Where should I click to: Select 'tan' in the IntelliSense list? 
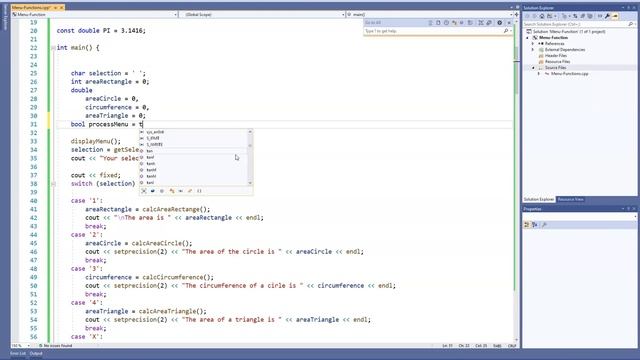(150, 151)
